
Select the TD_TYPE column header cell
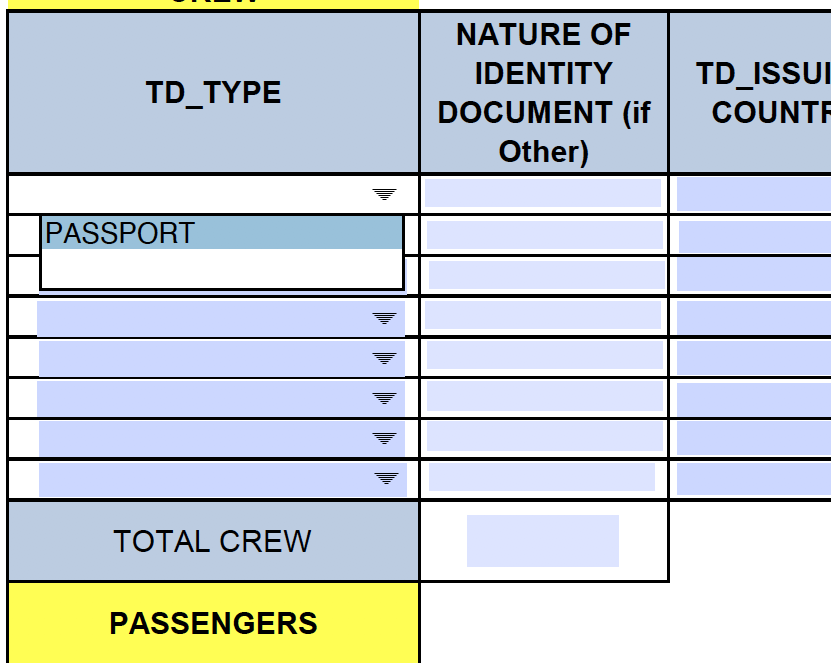(x=213, y=93)
